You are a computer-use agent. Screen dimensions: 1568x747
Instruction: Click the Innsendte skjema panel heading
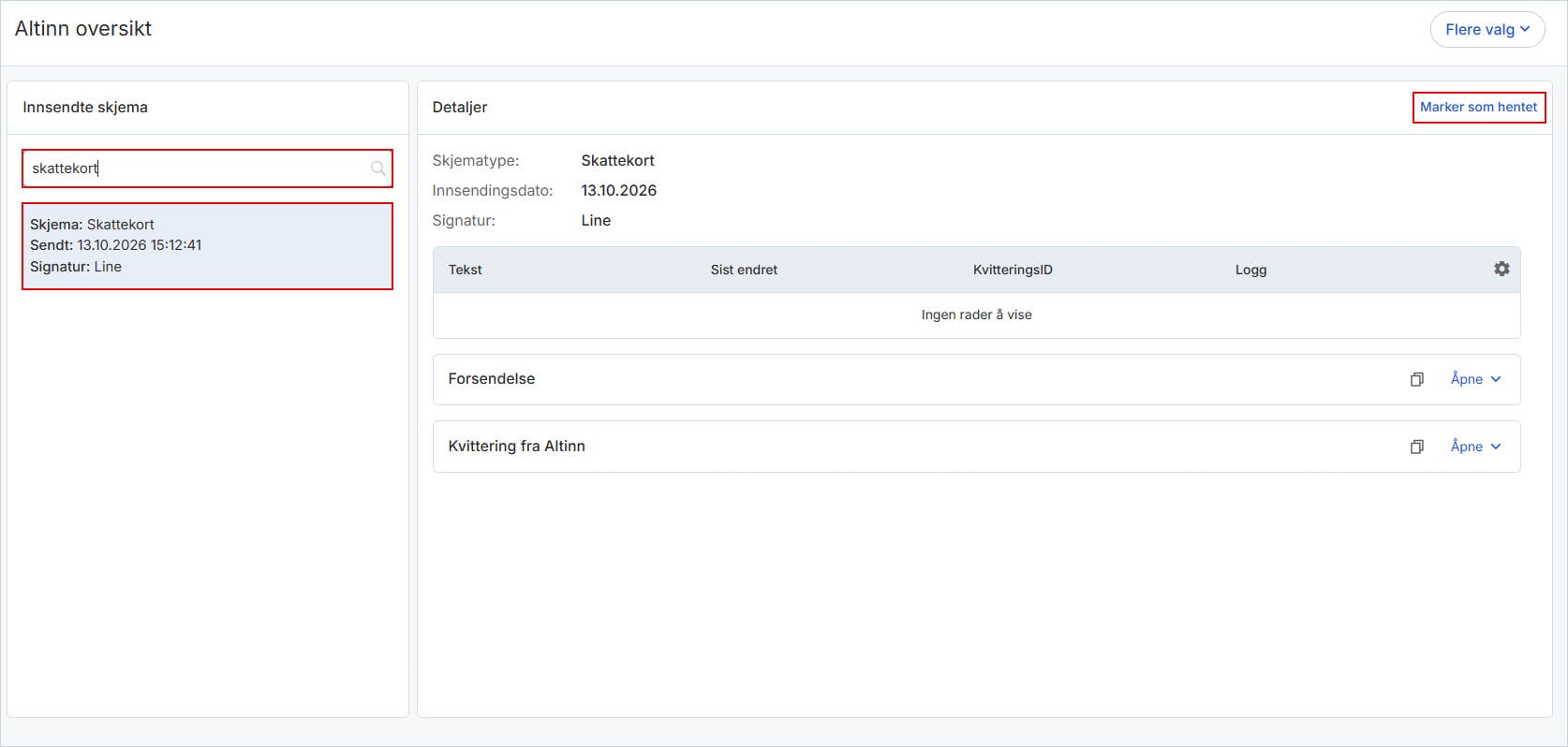pos(85,107)
